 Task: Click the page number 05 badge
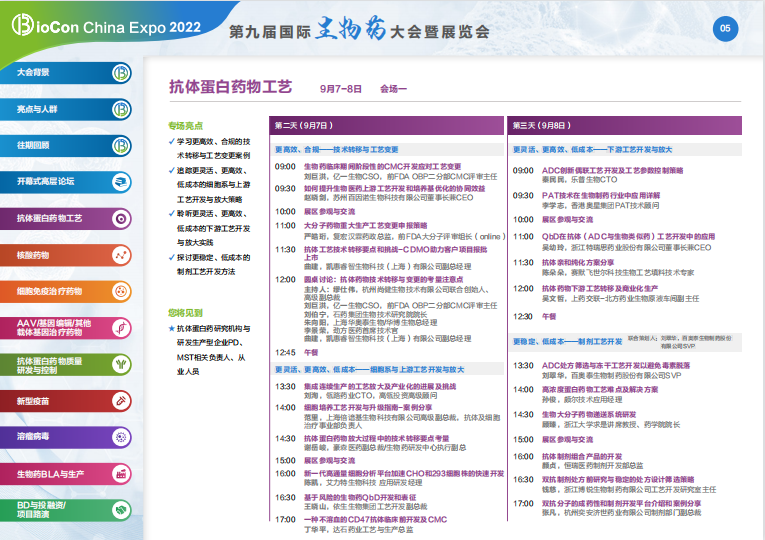(x=725, y=28)
